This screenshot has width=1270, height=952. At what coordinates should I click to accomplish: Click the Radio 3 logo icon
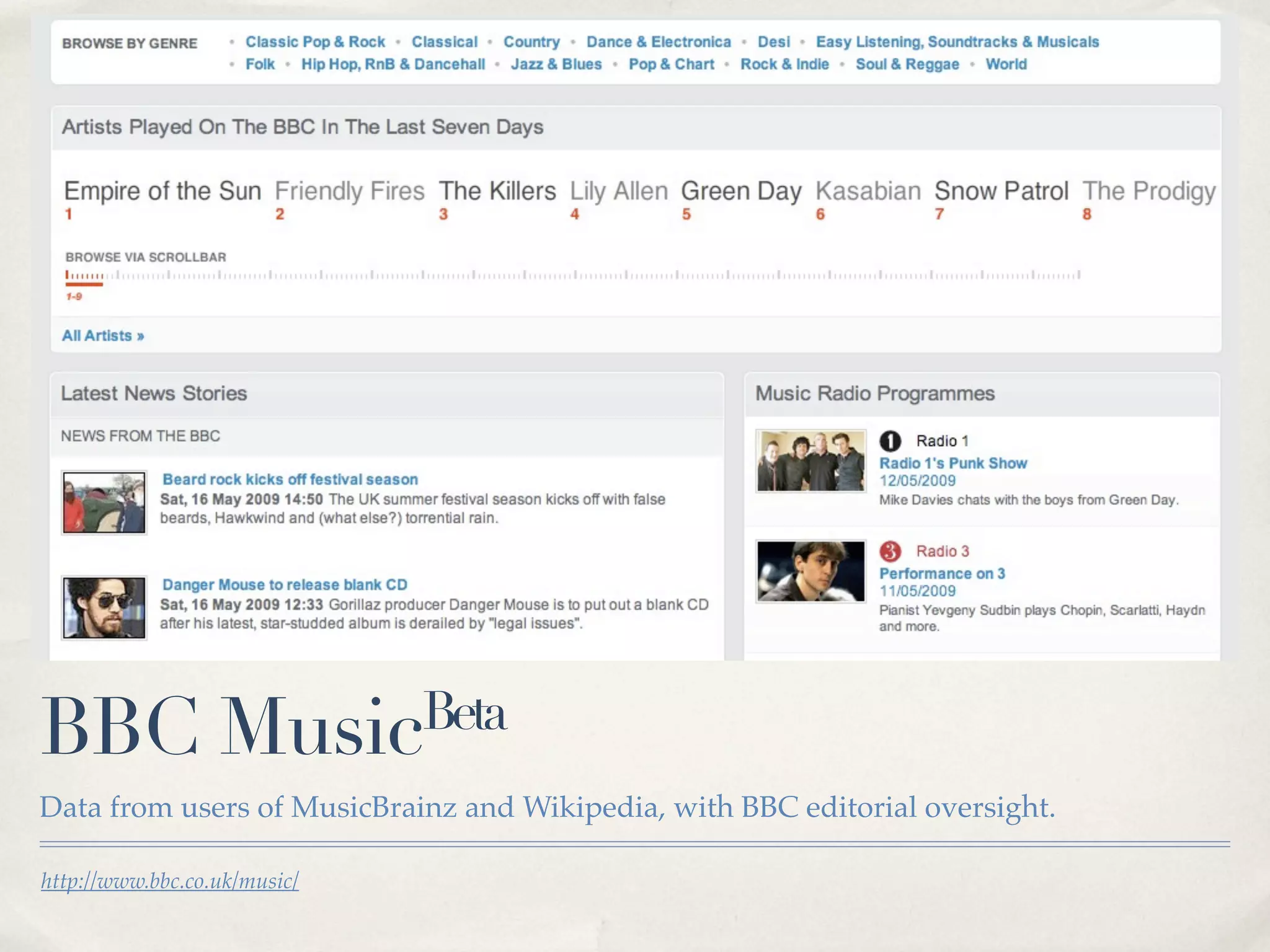pyautogui.click(x=890, y=551)
